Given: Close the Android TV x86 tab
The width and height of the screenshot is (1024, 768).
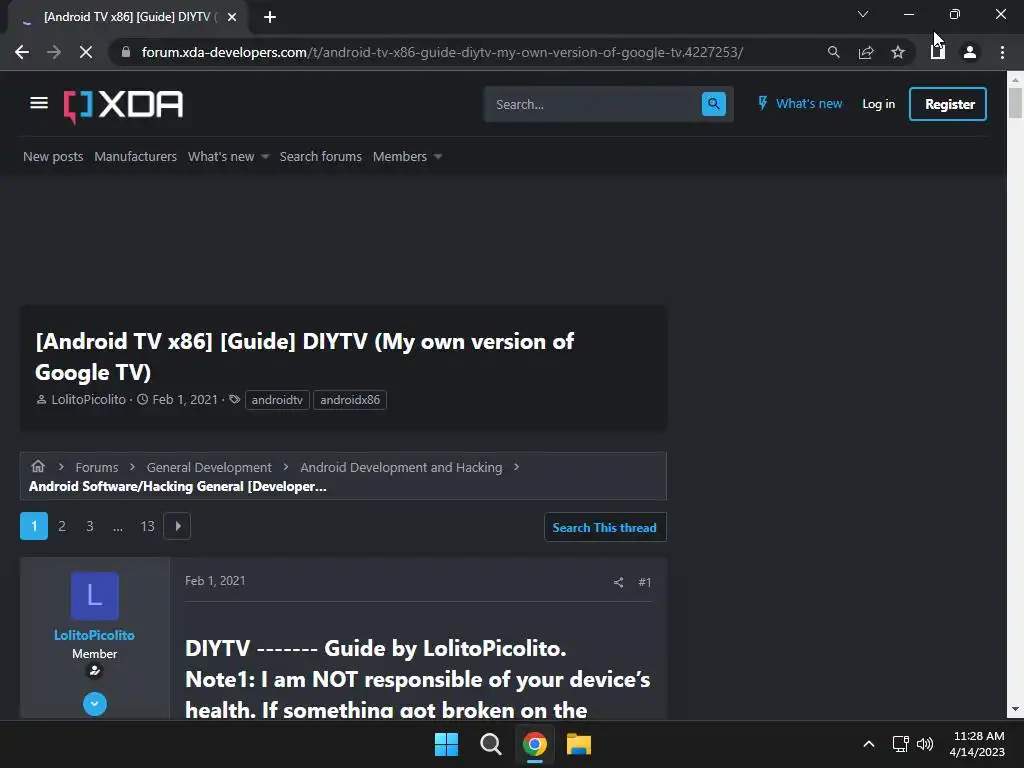Looking at the screenshot, I should tap(232, 17).
